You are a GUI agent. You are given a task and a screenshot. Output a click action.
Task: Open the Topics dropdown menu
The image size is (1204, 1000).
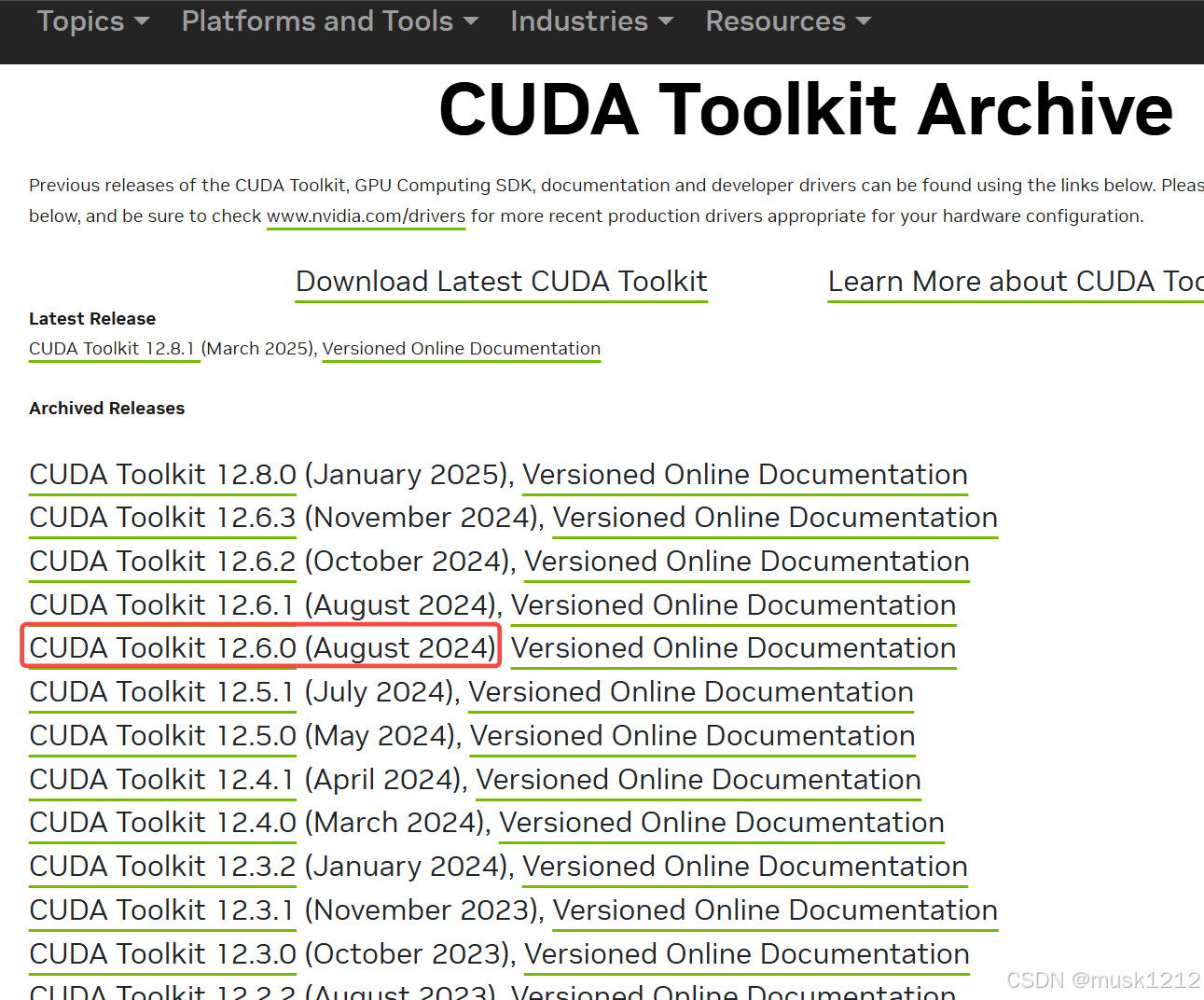93,21
